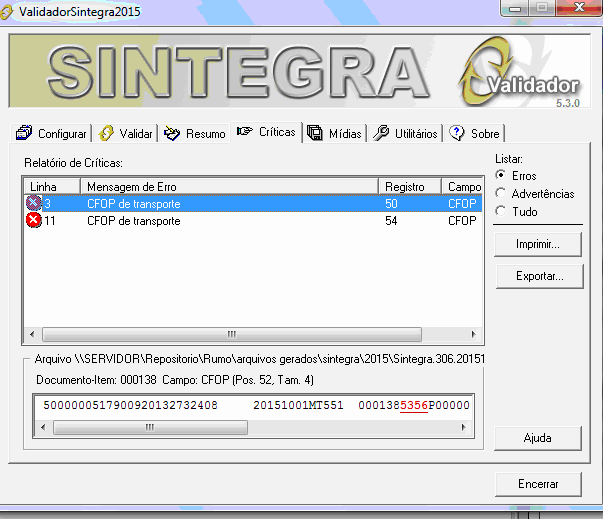Click the Críticas pointing-hand icon
603x519 pixels.
coord(245,131)
